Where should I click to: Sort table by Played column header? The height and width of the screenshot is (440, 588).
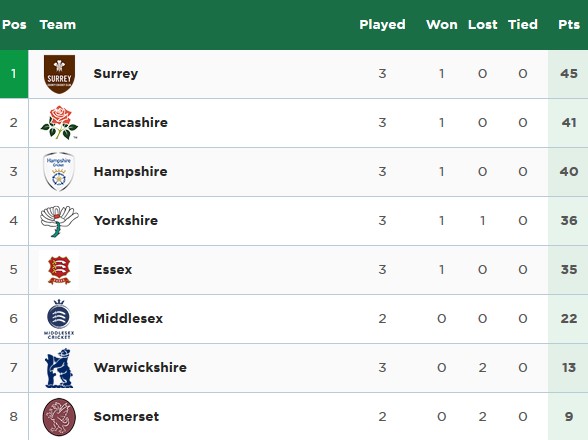point(382,25)
